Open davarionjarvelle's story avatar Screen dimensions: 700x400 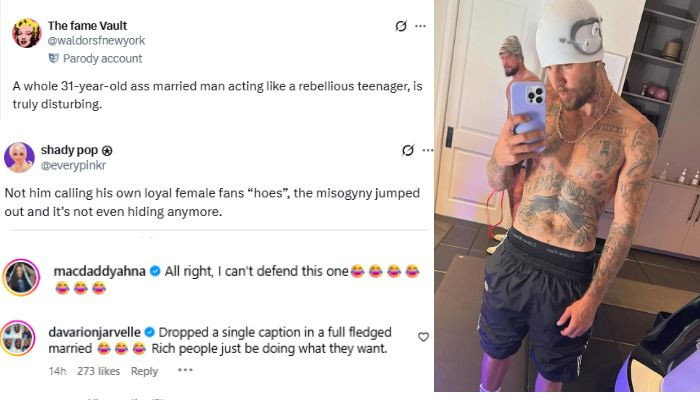[17, 338]
